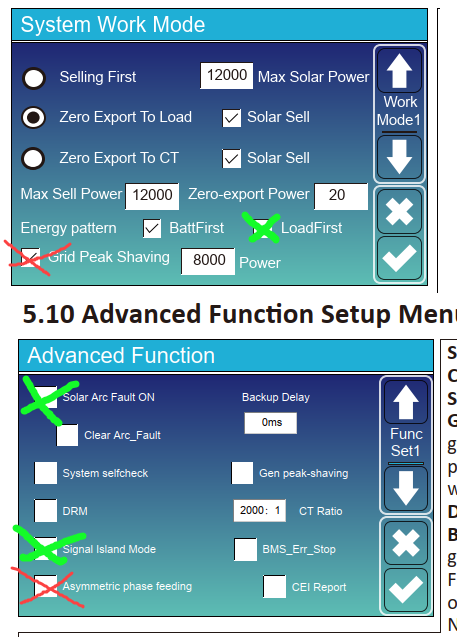The width and height of the screenshot is (457, 637).
Task: Cancel Advanced Function with the X icon
Action: pos(406,543)
